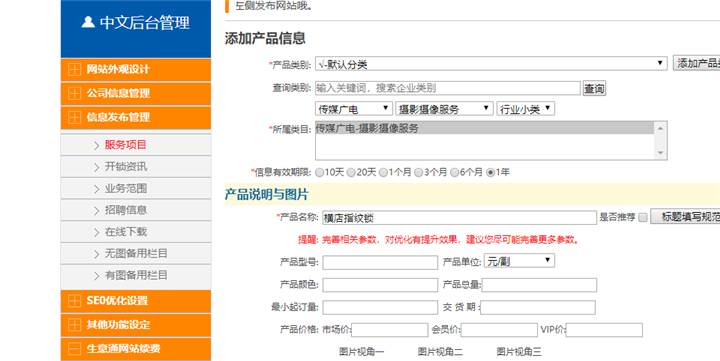
Task: Open the 招聘信息 submenu item
Action: pos(136,210)
